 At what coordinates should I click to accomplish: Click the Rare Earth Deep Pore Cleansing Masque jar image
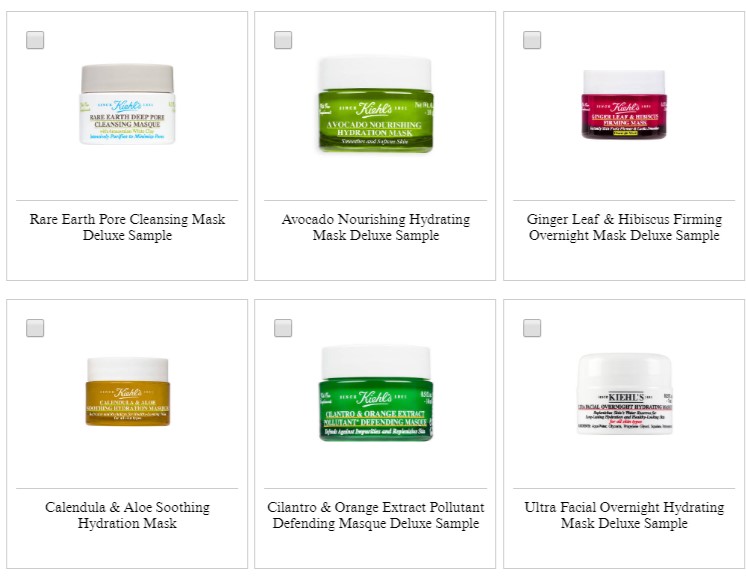(x=127, y=104)
